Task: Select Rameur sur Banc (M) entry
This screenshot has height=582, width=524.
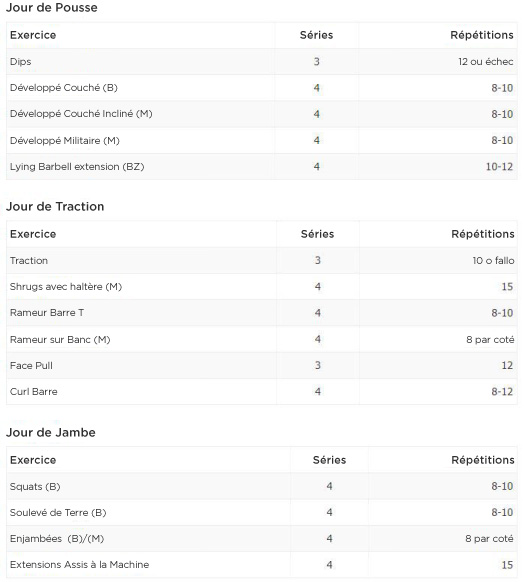Action: click(262, 339)
